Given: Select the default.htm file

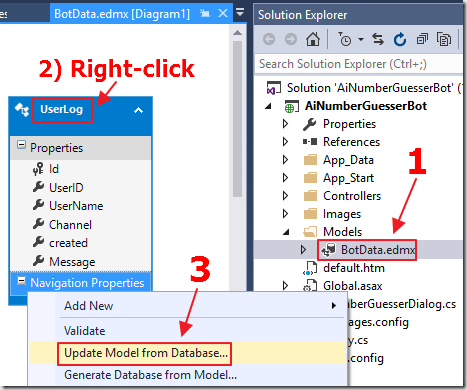Looking at the screenshot, I should [354, 268].
